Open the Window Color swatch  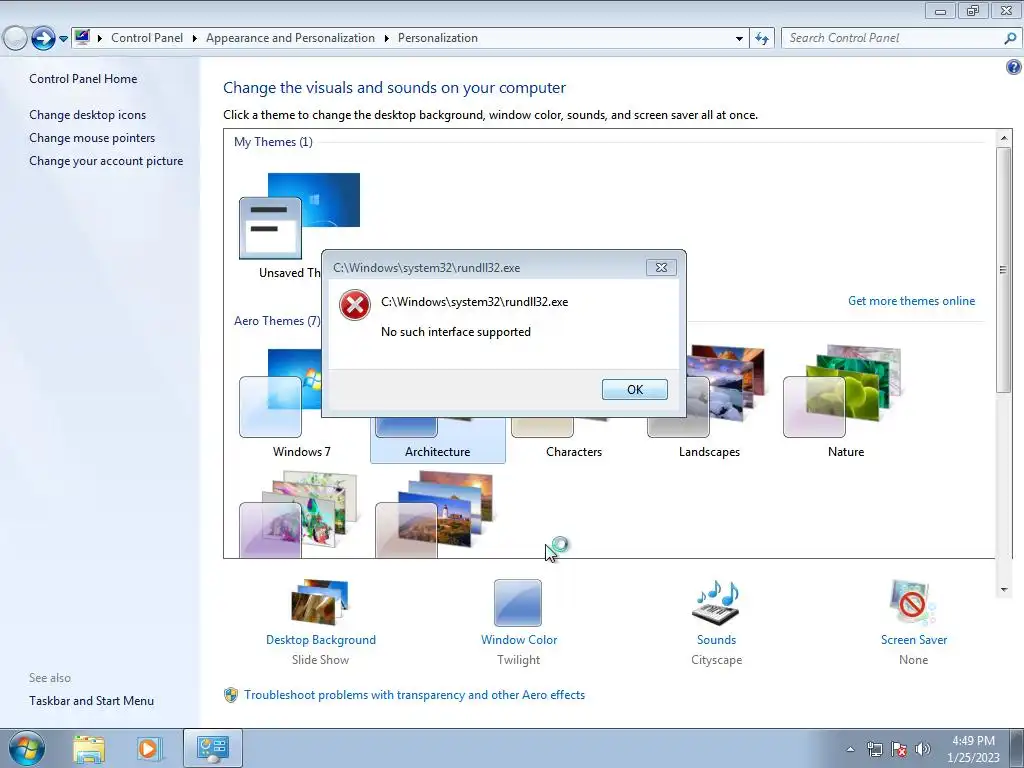click(518, 603)
